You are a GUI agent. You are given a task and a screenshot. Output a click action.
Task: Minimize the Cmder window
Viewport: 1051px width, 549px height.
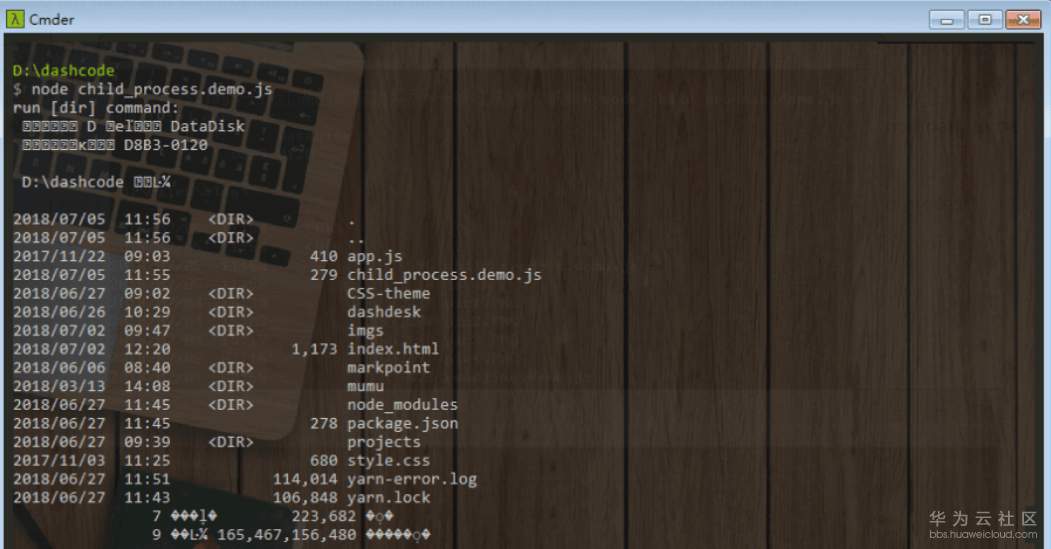(946, 20)
